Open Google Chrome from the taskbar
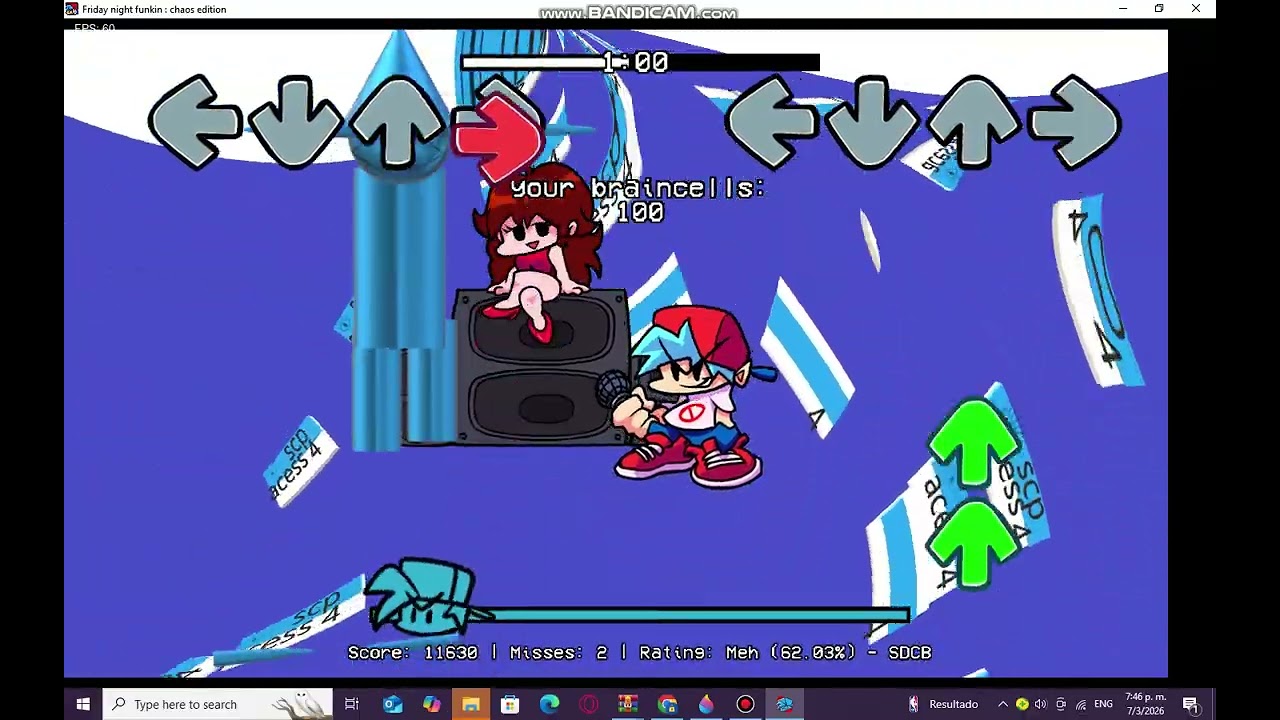The image size is (1280, 720). [x=667, y=704]
